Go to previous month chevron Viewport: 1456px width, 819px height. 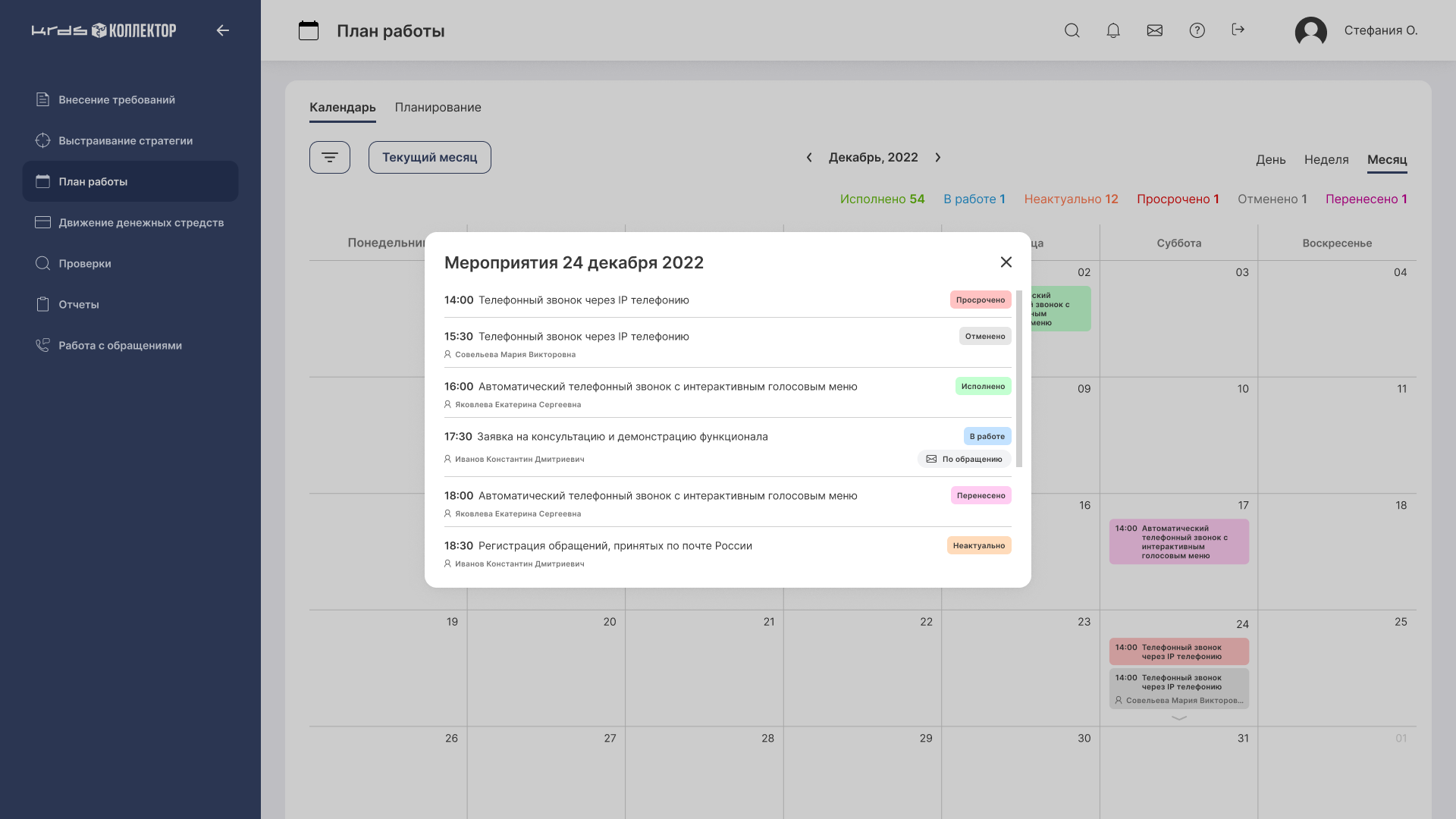pos(809,158)
